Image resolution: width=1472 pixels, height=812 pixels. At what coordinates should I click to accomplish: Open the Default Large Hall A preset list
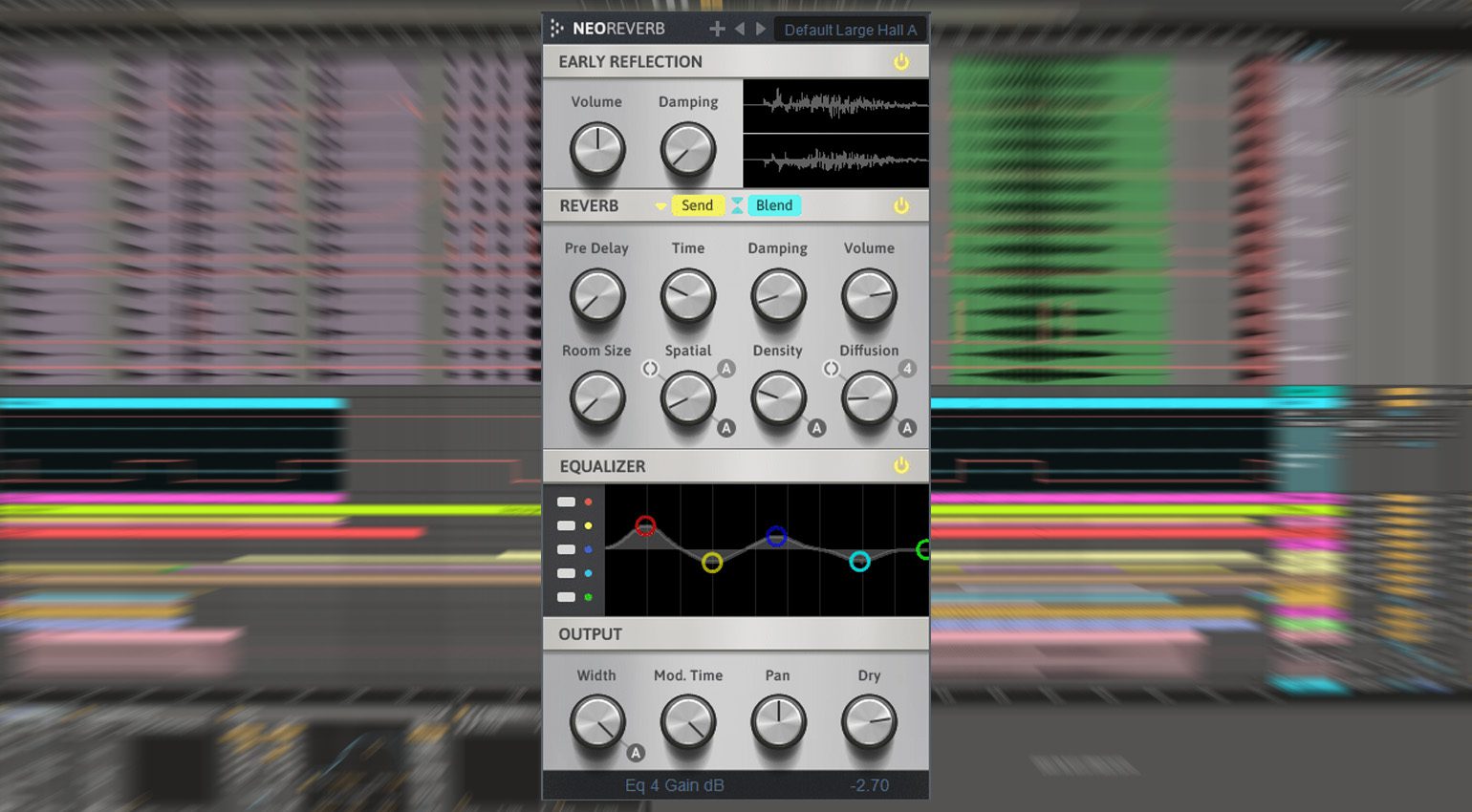tap(850, 30)
